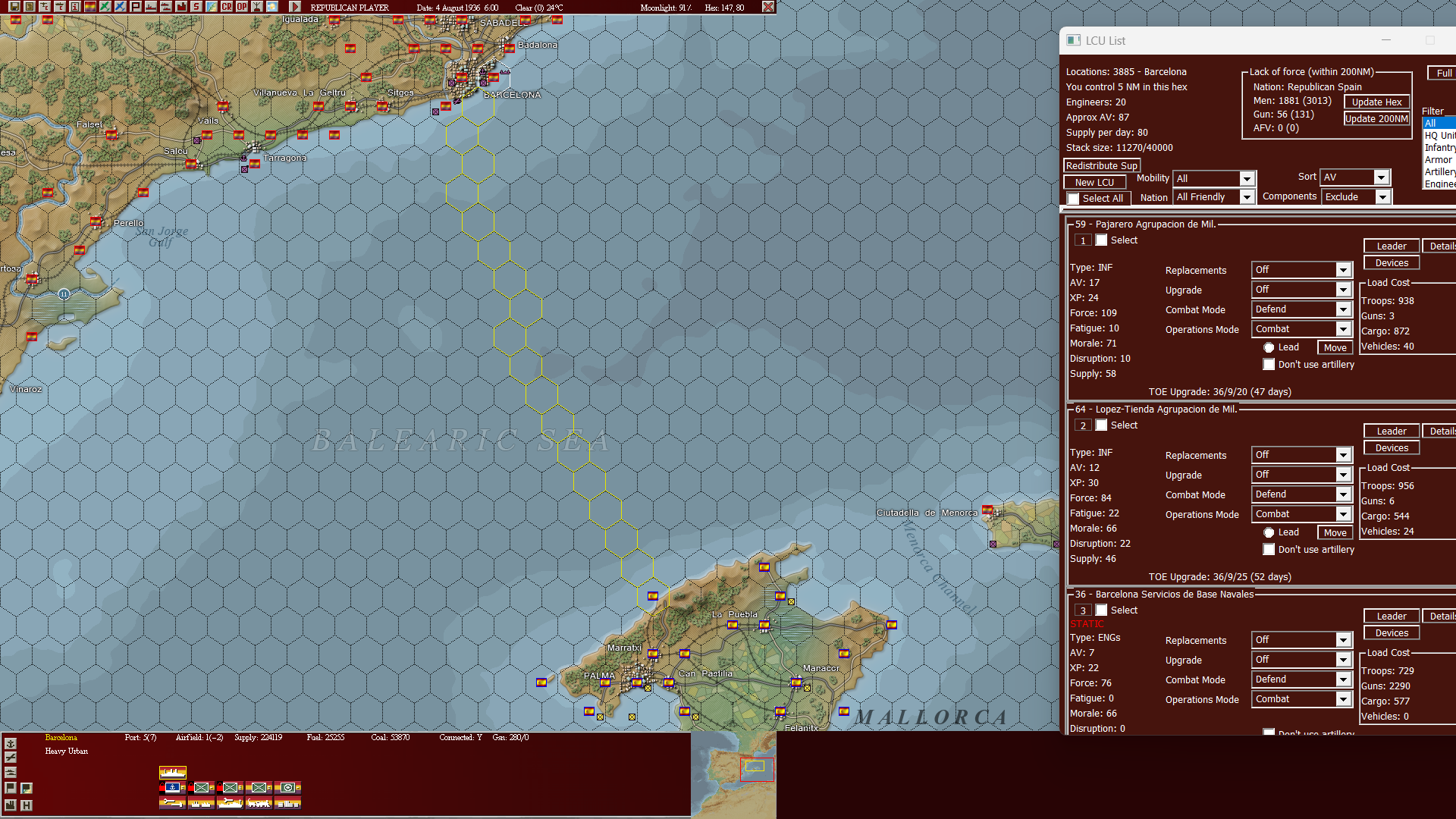Check the Select box for Lopez-Tienda Agrupacion
Viewport: 1456px width, 819px height.
[x=1101, y=425]
